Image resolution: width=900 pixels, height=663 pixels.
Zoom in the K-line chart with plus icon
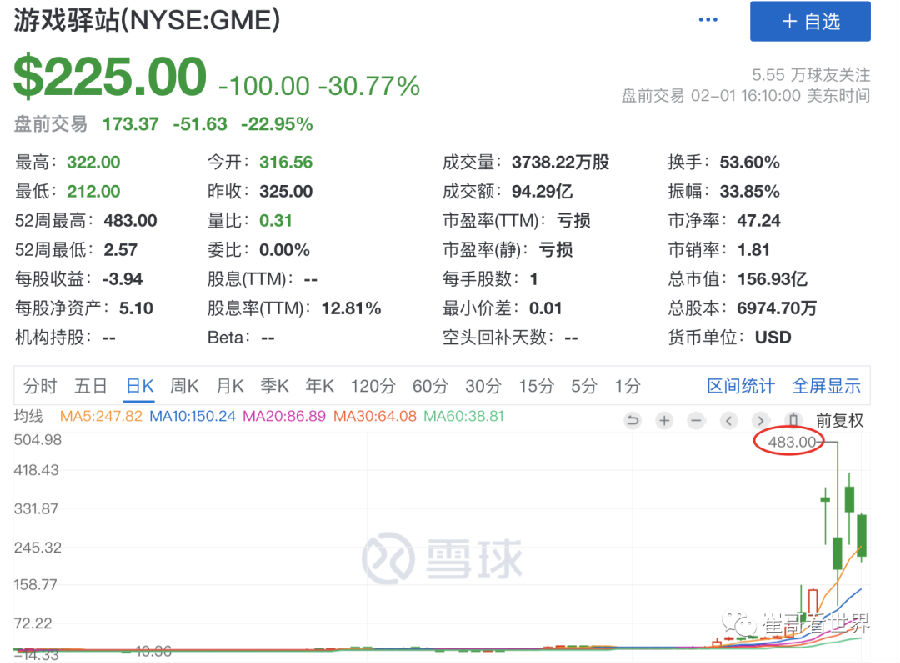(664, 421)
